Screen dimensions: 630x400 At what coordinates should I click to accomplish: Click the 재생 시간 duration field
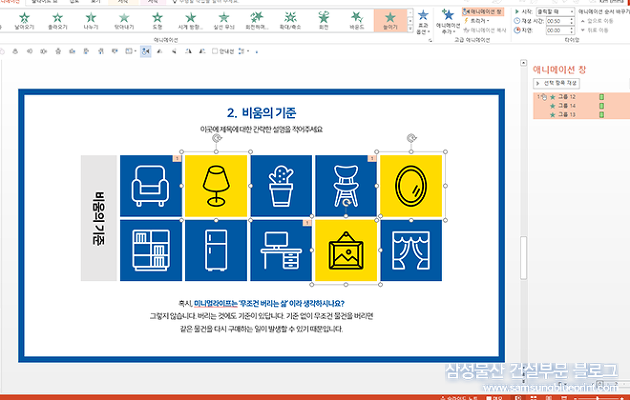pos(556,21)
